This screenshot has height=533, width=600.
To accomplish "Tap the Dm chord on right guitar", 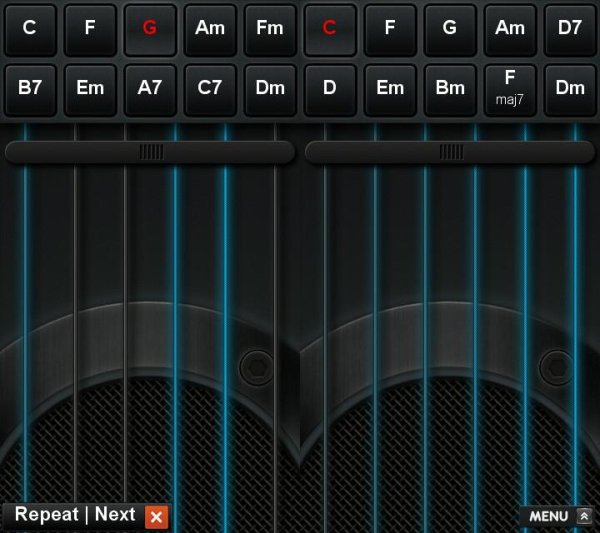I will pyautogui.click(x=570, y=90).
